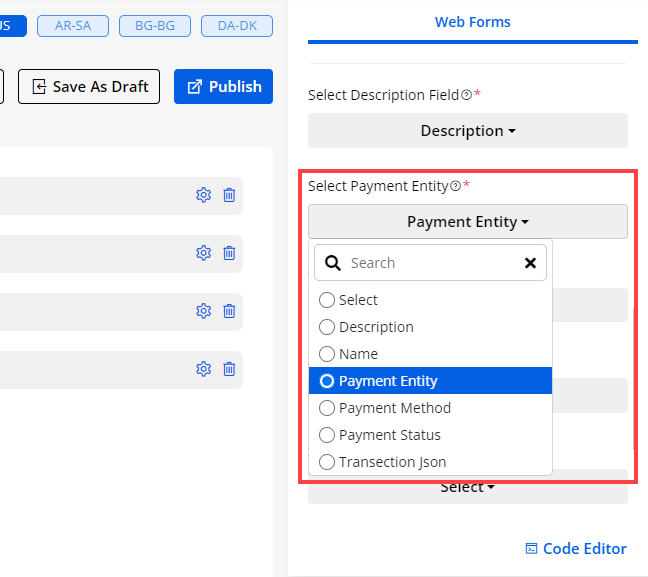The image size is (648, 577).
Task: Switch to the AR-SA language tab
Action: coord(73,26)
